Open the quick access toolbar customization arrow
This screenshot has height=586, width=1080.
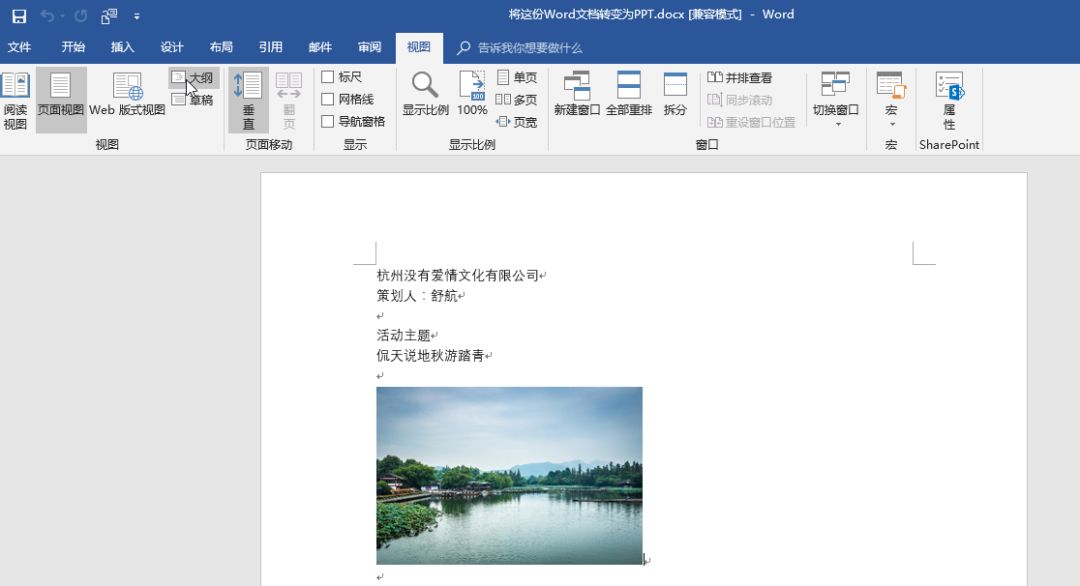point(136,15)
